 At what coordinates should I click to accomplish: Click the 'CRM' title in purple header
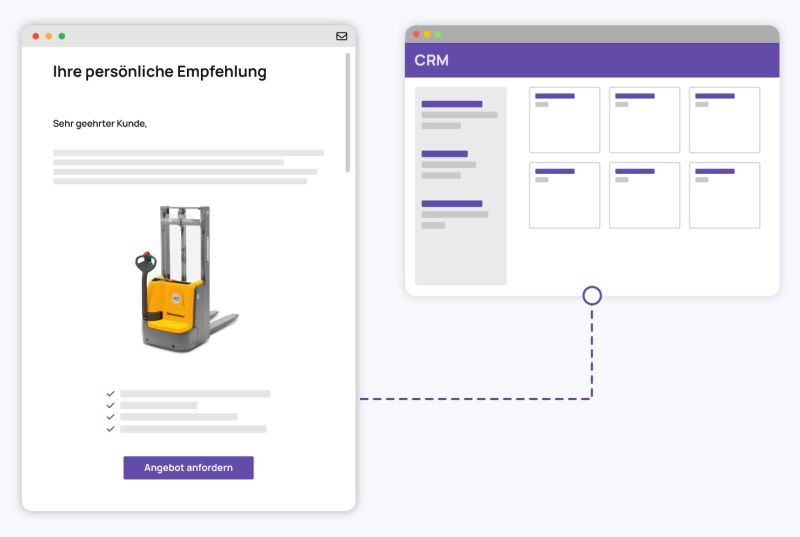coord(432,60)
